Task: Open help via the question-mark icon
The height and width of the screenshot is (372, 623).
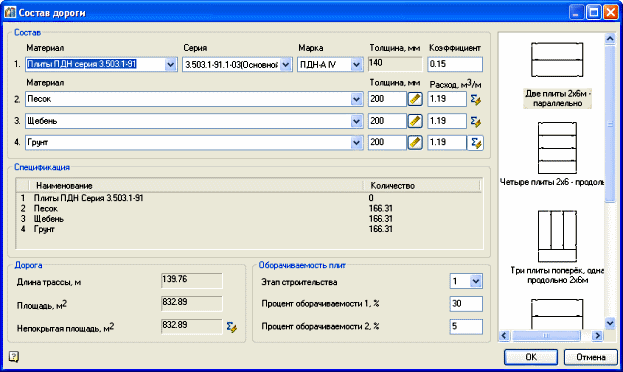Action: 14,356
